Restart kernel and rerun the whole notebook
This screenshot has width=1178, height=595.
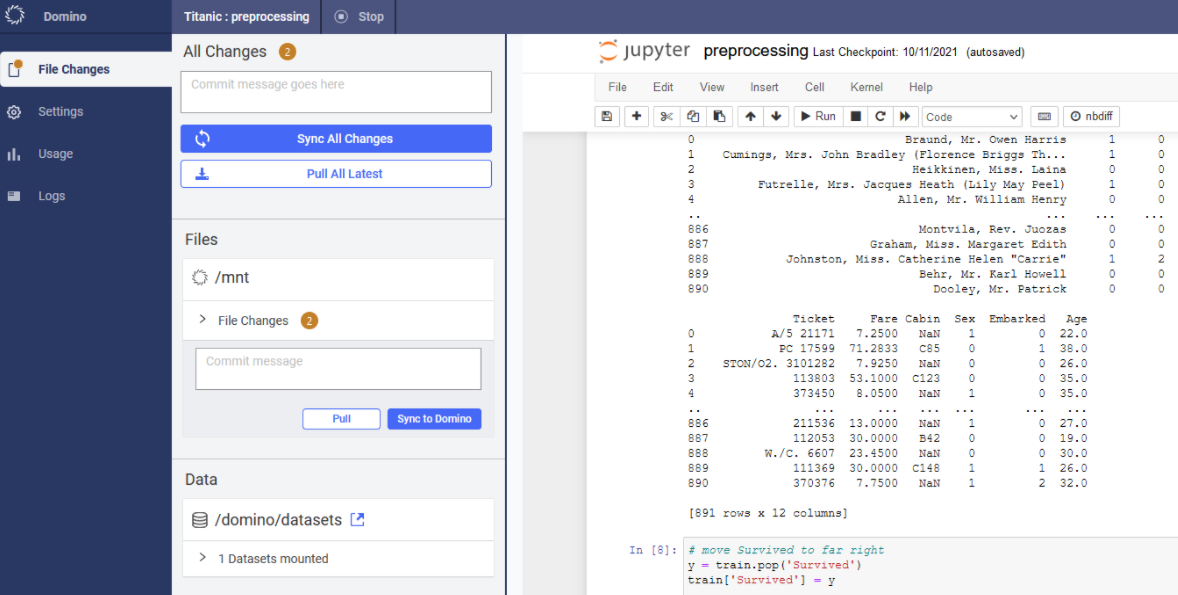click(x=905, y=116)
